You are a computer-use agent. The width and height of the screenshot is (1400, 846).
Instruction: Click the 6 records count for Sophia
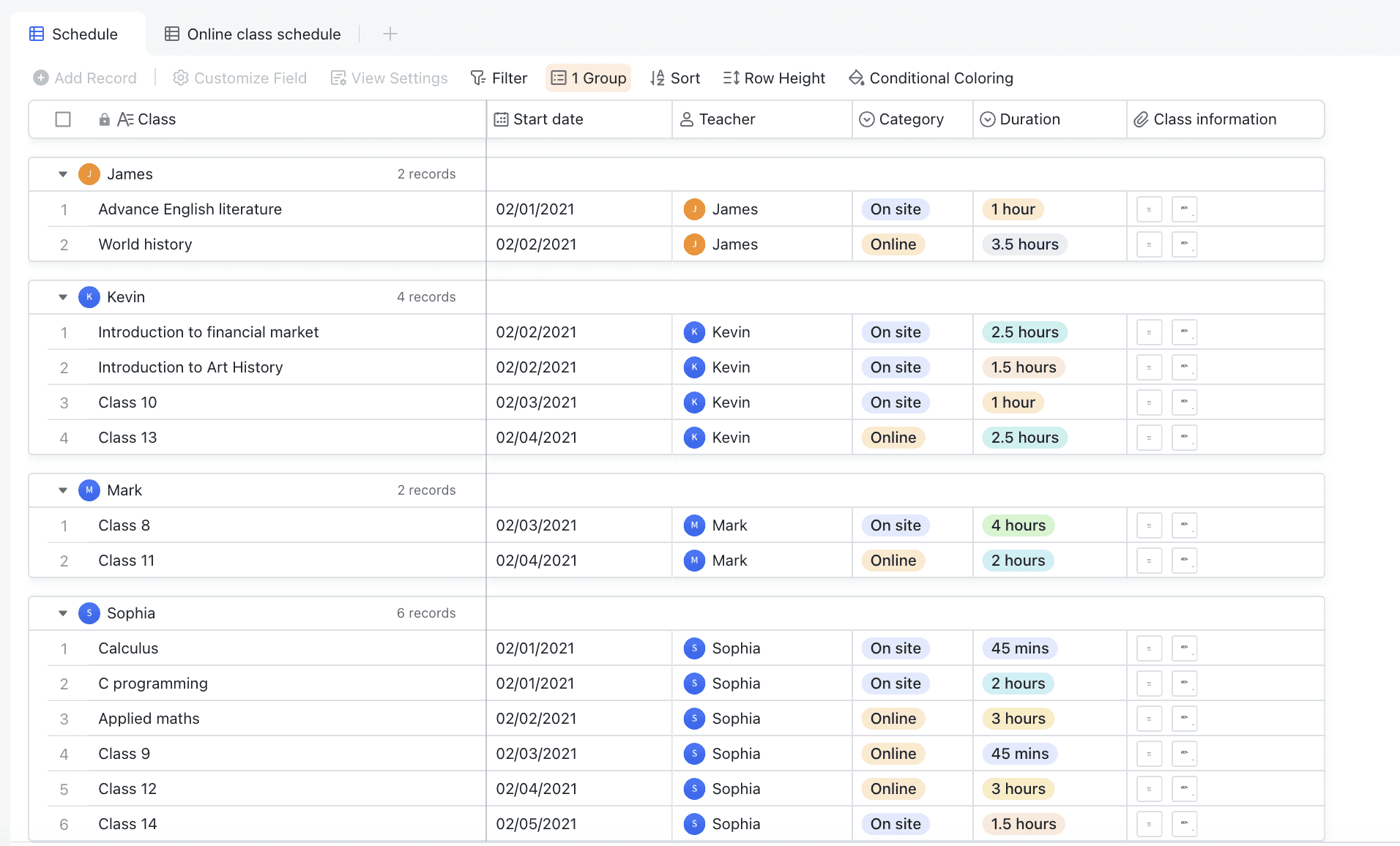coord(426,613)
